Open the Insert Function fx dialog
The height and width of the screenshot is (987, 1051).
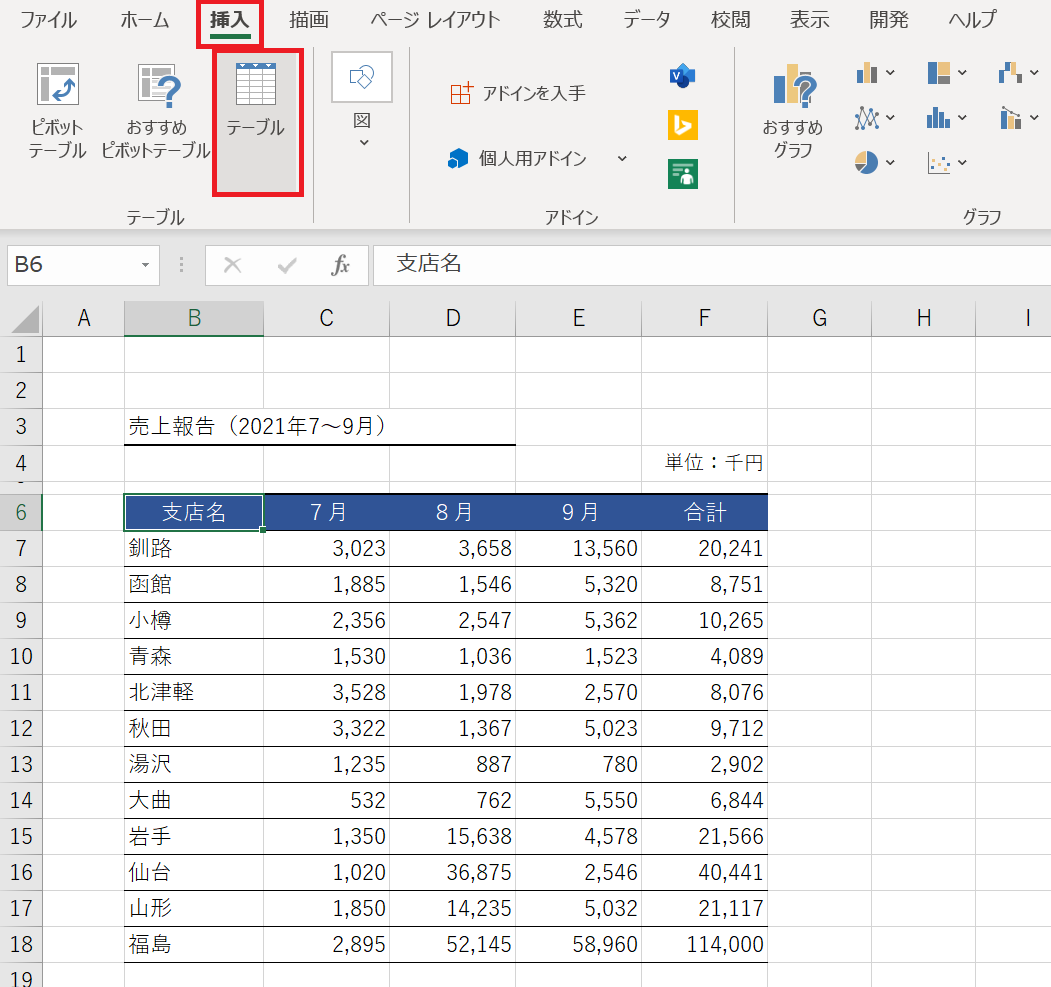(x=341, y=265)
